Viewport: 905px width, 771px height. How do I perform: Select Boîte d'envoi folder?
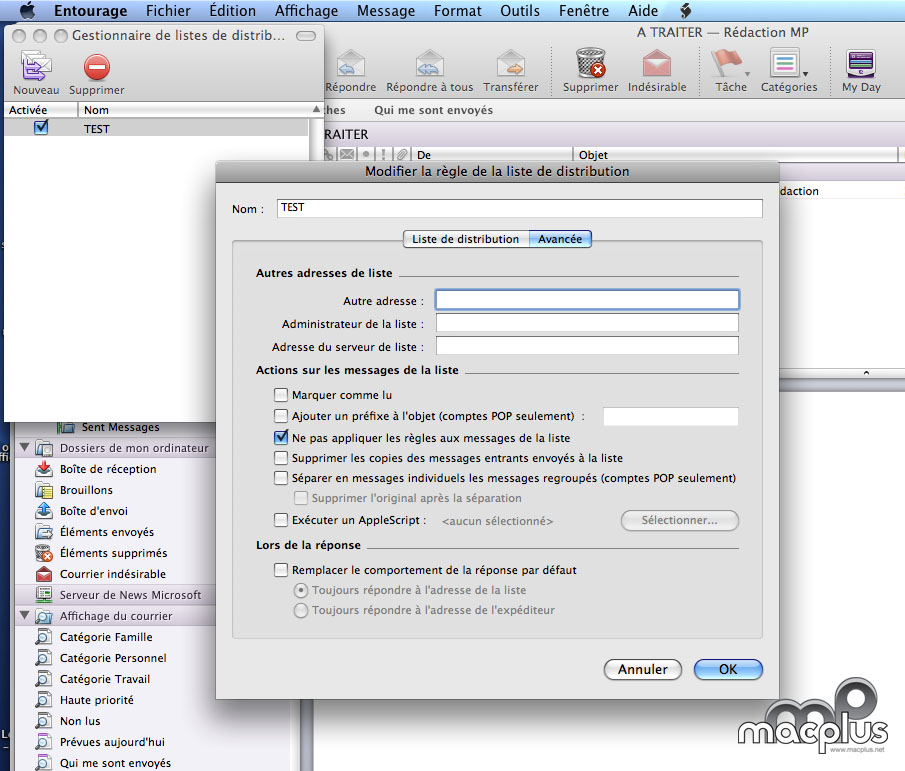(94, 511)
